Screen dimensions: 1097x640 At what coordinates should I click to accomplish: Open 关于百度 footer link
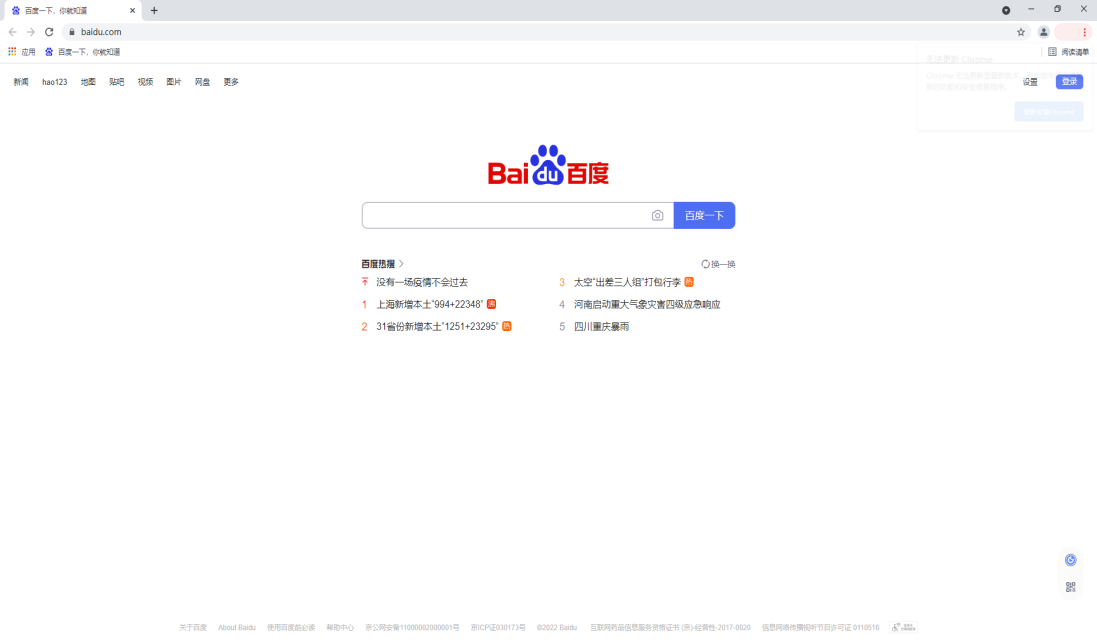(x=193, y=627)
